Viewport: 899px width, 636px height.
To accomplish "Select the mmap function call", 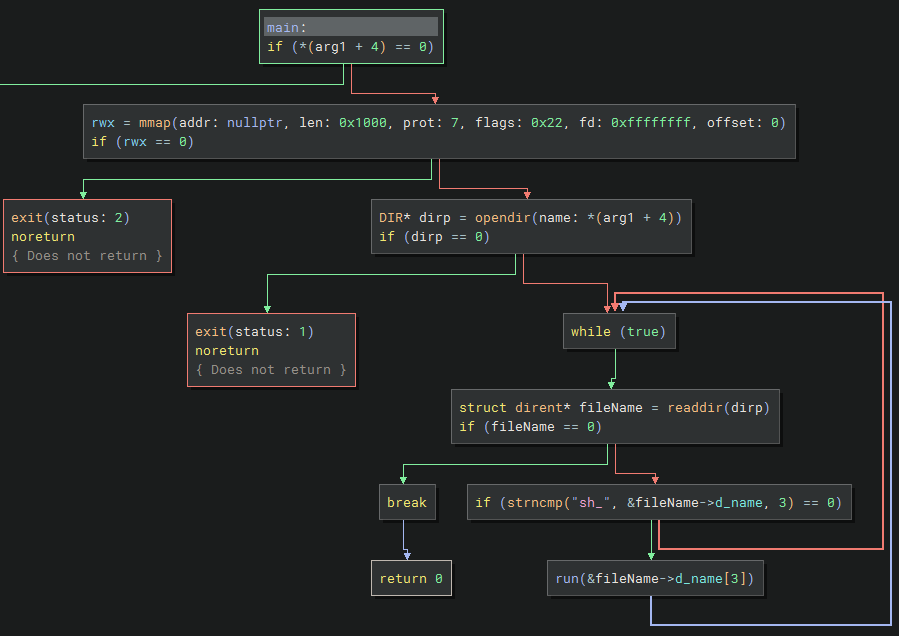I will (x=157, y=123).
